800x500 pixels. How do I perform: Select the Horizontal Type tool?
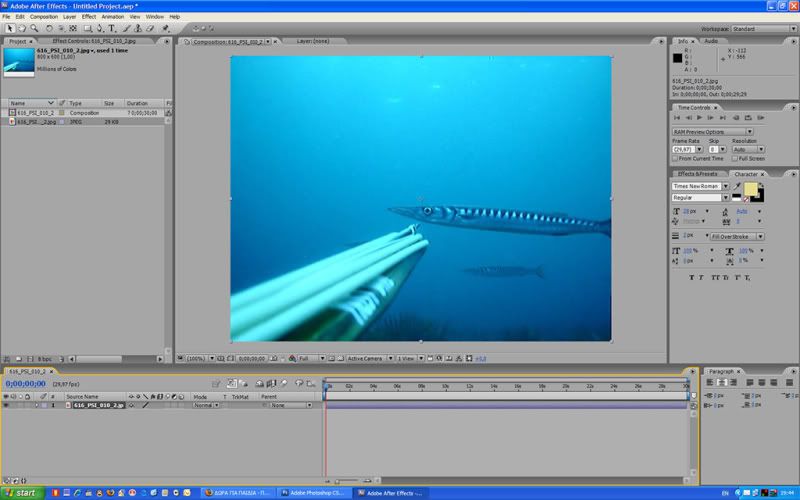(112, 29)
